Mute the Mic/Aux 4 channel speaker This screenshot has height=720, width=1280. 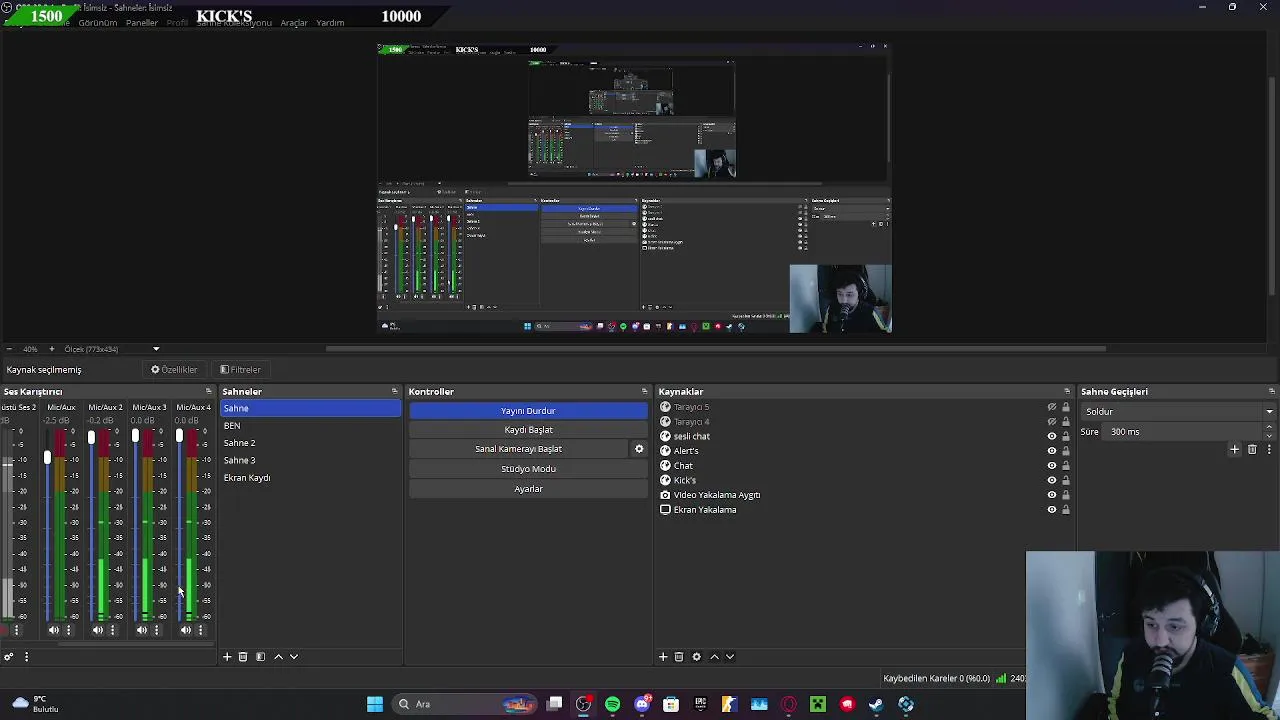coord(185,630)
